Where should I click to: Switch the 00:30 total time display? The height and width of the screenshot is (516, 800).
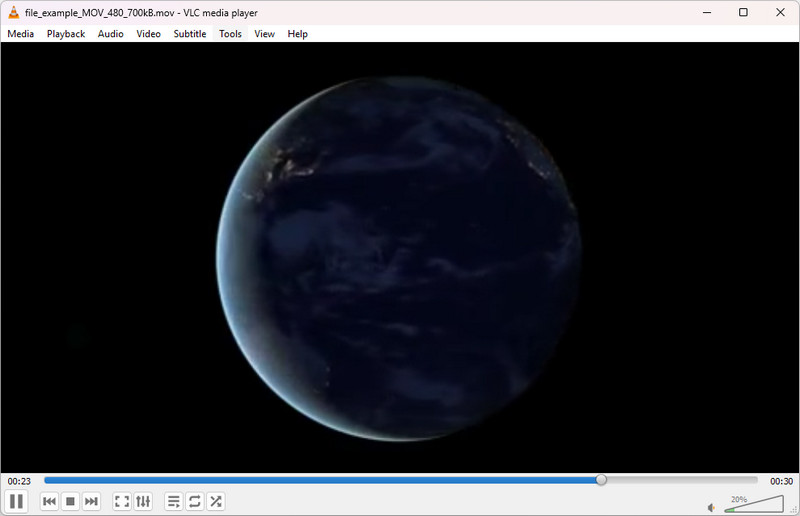point(781,481)
